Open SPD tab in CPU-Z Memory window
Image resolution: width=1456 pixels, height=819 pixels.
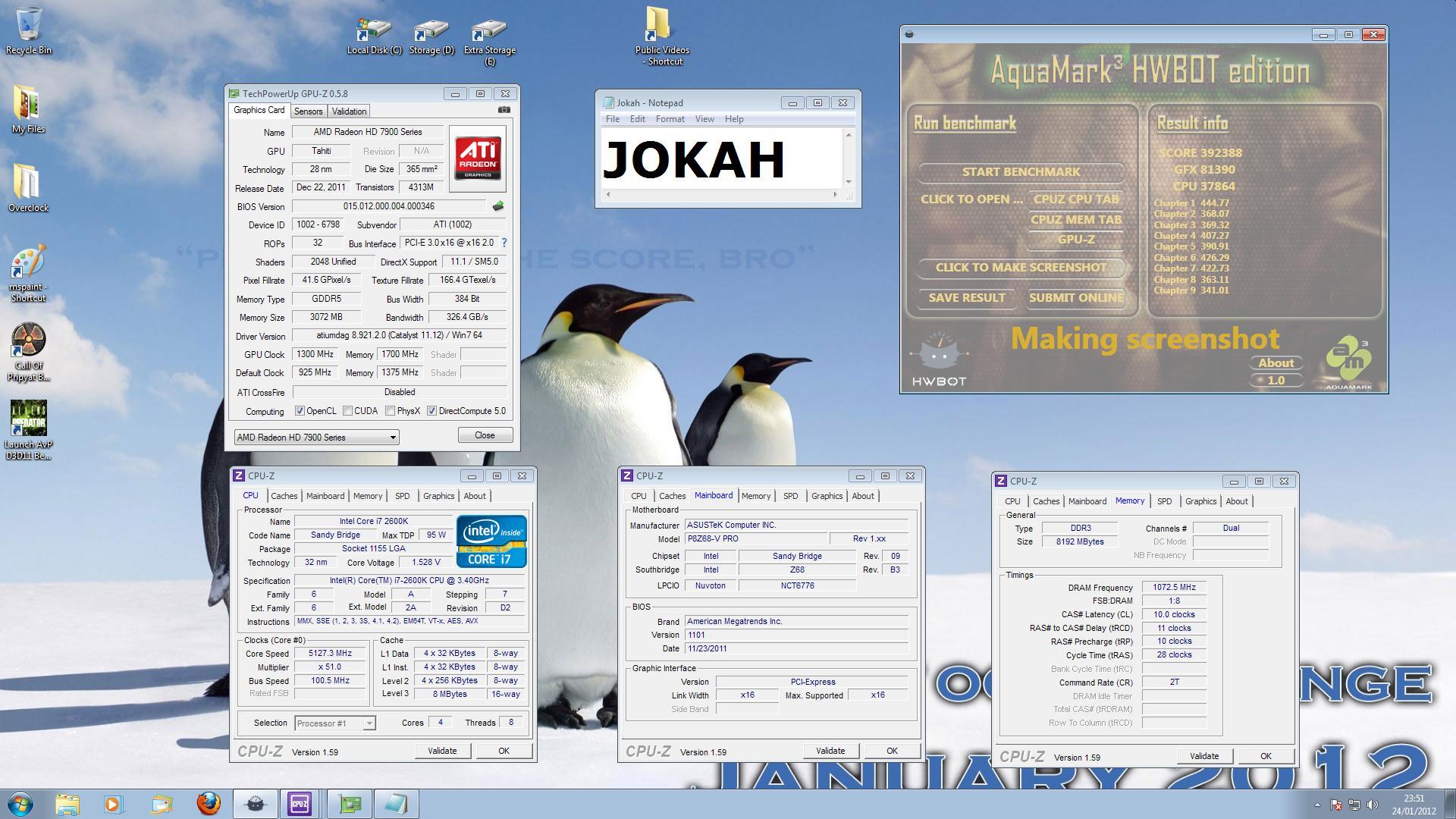pos(1164,501)
